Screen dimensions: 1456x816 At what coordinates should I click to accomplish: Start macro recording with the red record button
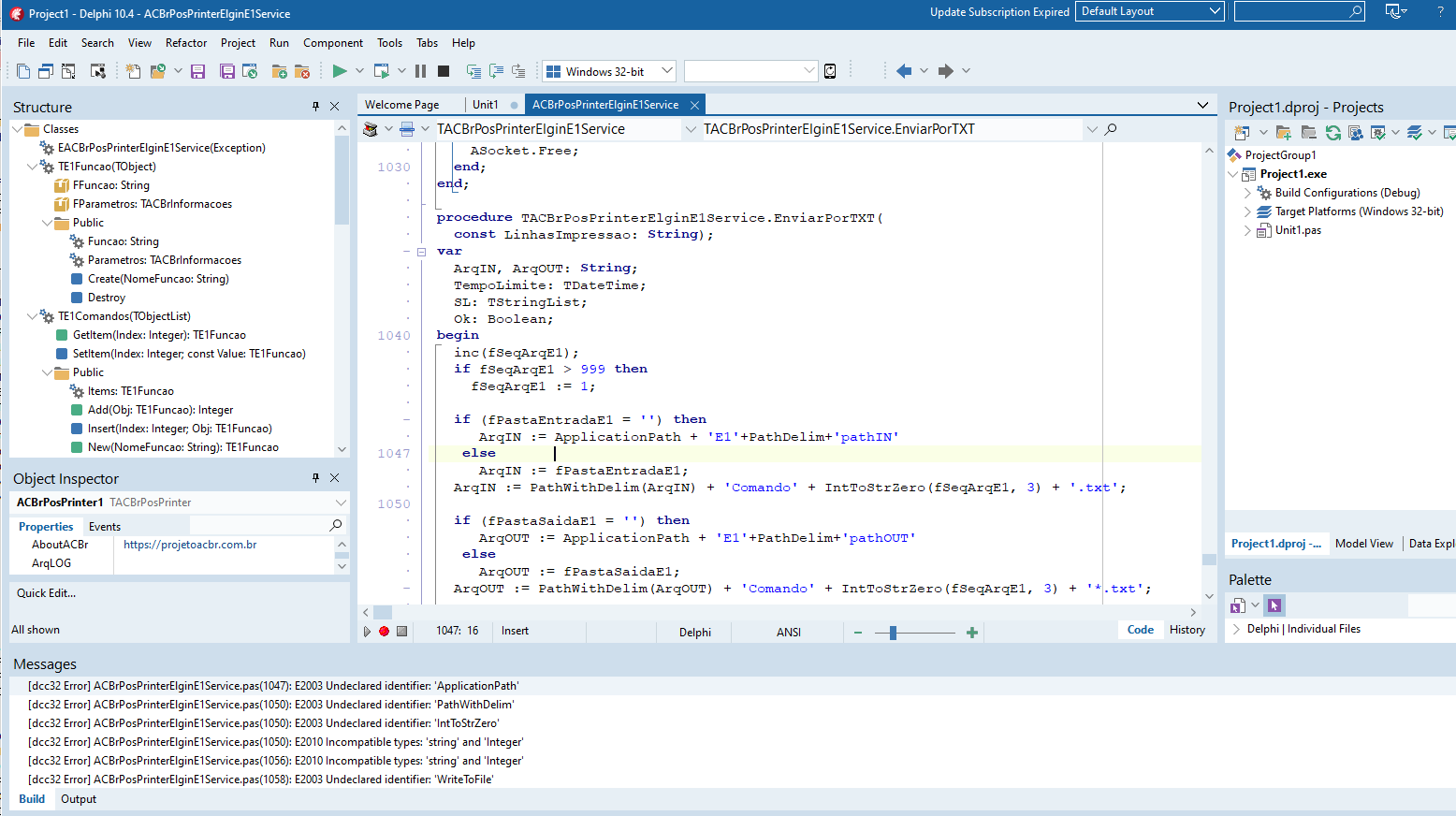[x=384, y=632]
